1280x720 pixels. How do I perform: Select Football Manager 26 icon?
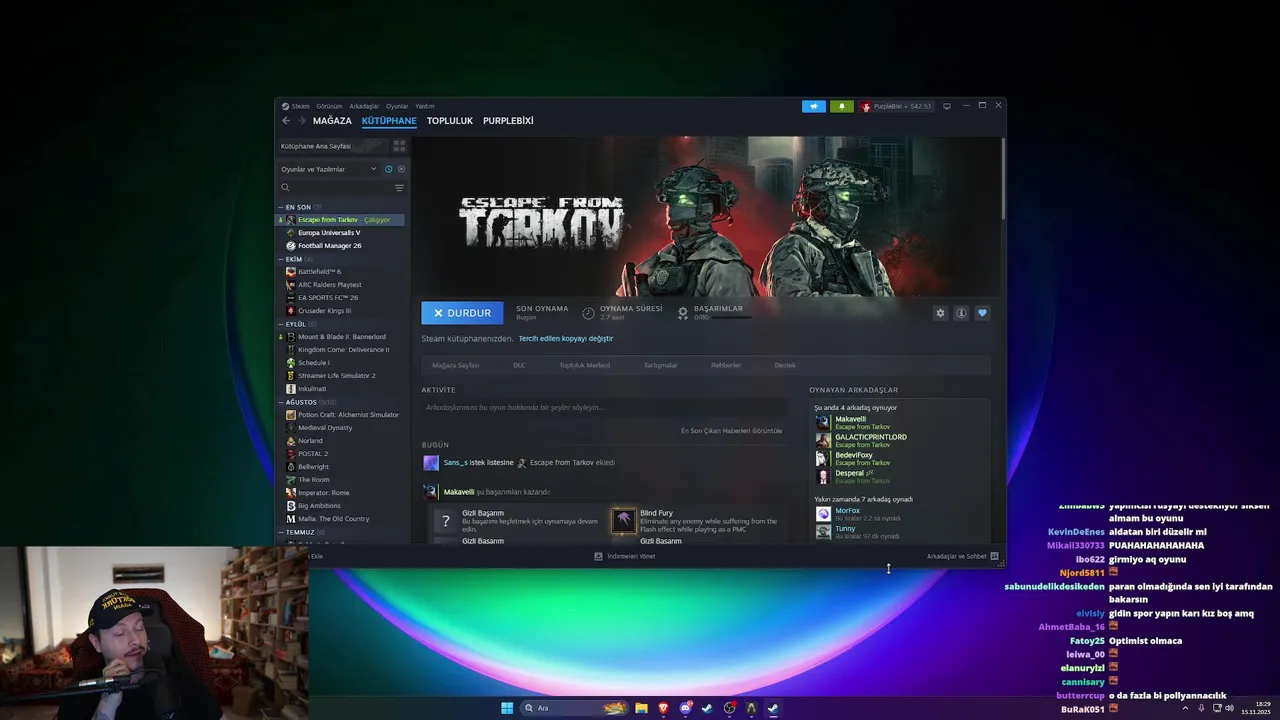pyautogui.click(x=291, y=246)
